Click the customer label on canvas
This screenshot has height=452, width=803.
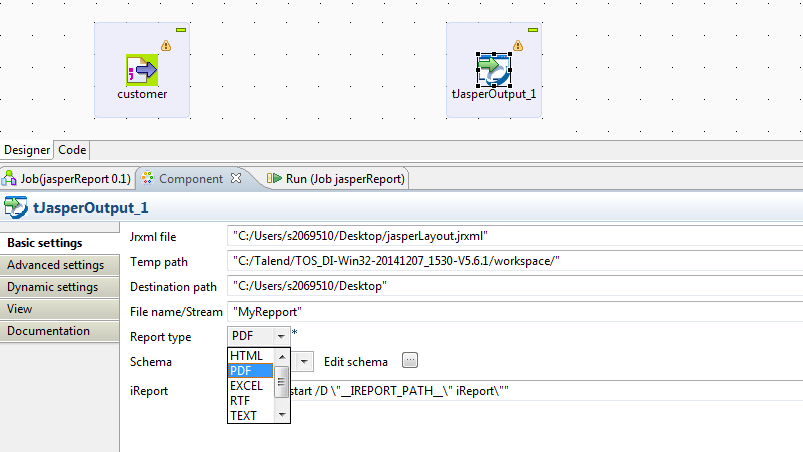[x=142, y=94]
